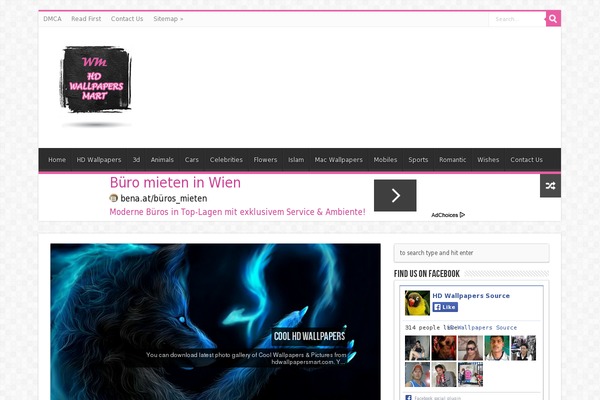
Task: Click the slider caption about downloading Cool Wallpapers
Action: point(246,358)
